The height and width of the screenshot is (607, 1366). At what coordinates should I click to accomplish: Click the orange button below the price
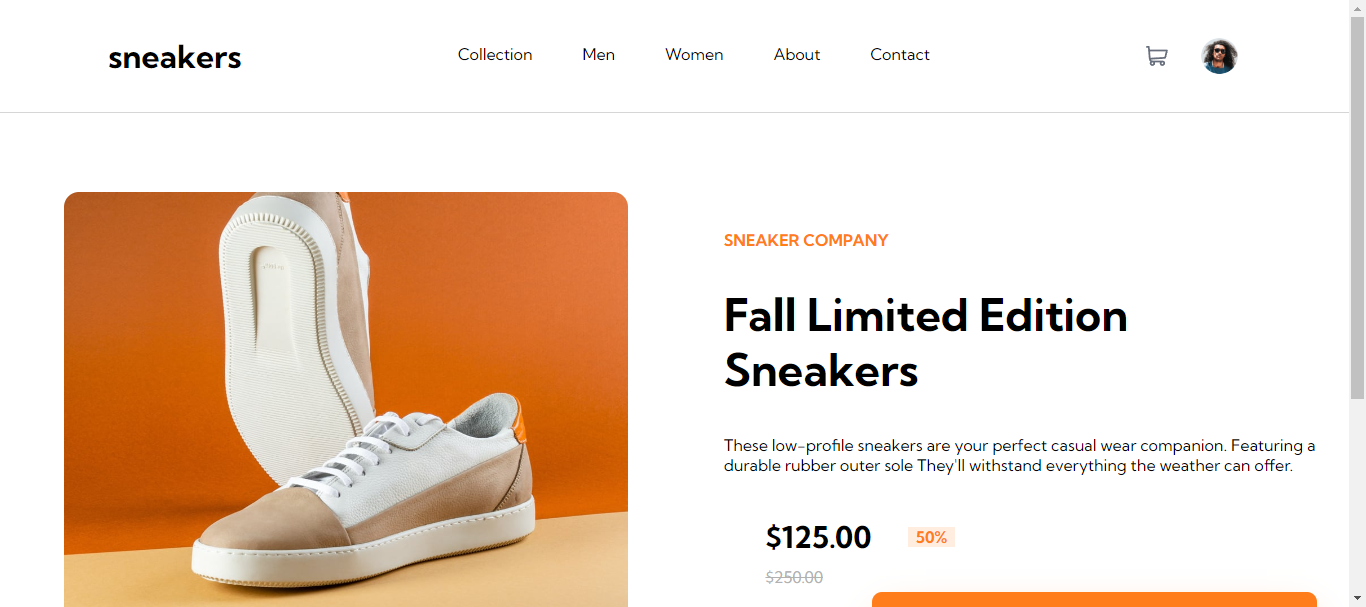coord(1094,599)
